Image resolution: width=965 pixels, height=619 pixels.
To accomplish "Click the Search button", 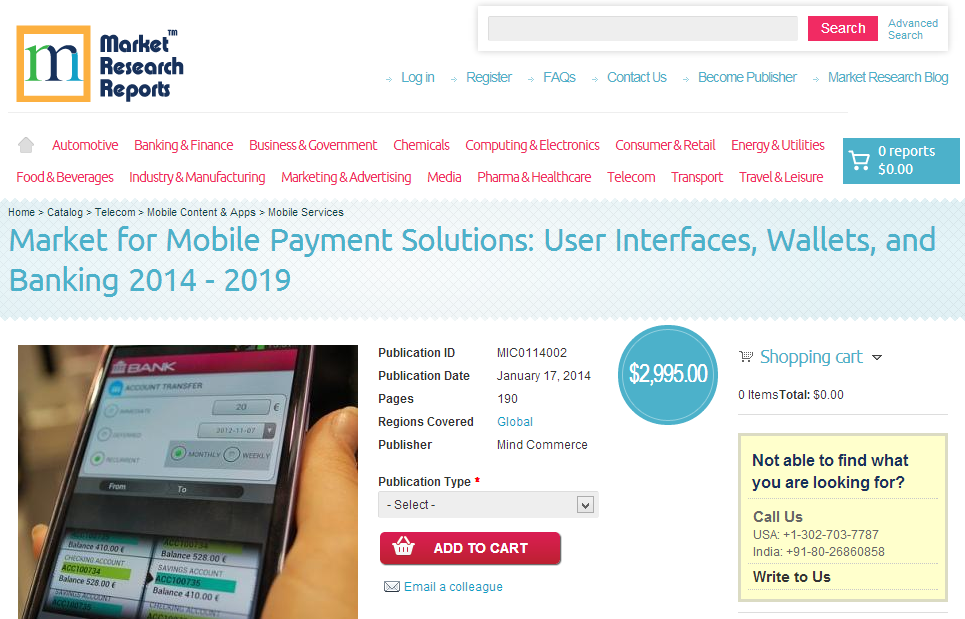I will coord(843,28).
